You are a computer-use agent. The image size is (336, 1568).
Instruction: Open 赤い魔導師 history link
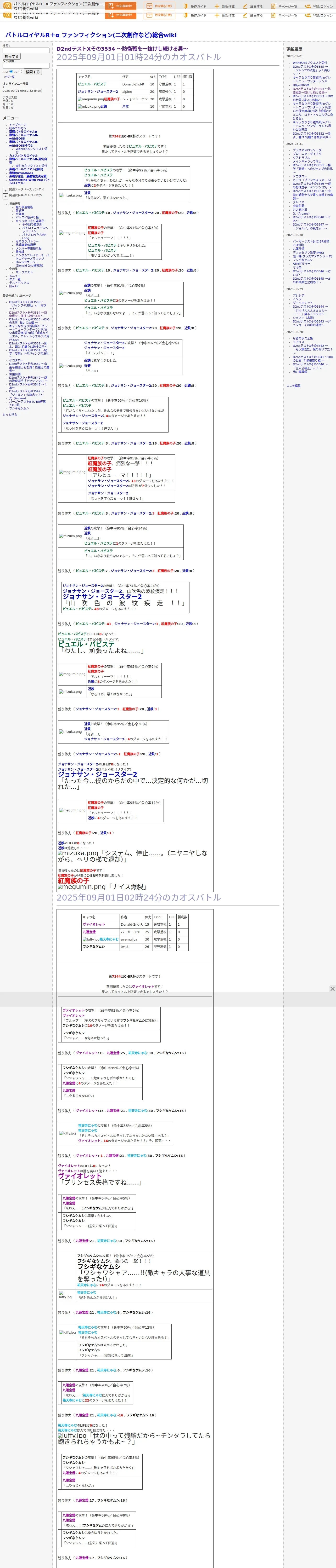click(300, 372)
